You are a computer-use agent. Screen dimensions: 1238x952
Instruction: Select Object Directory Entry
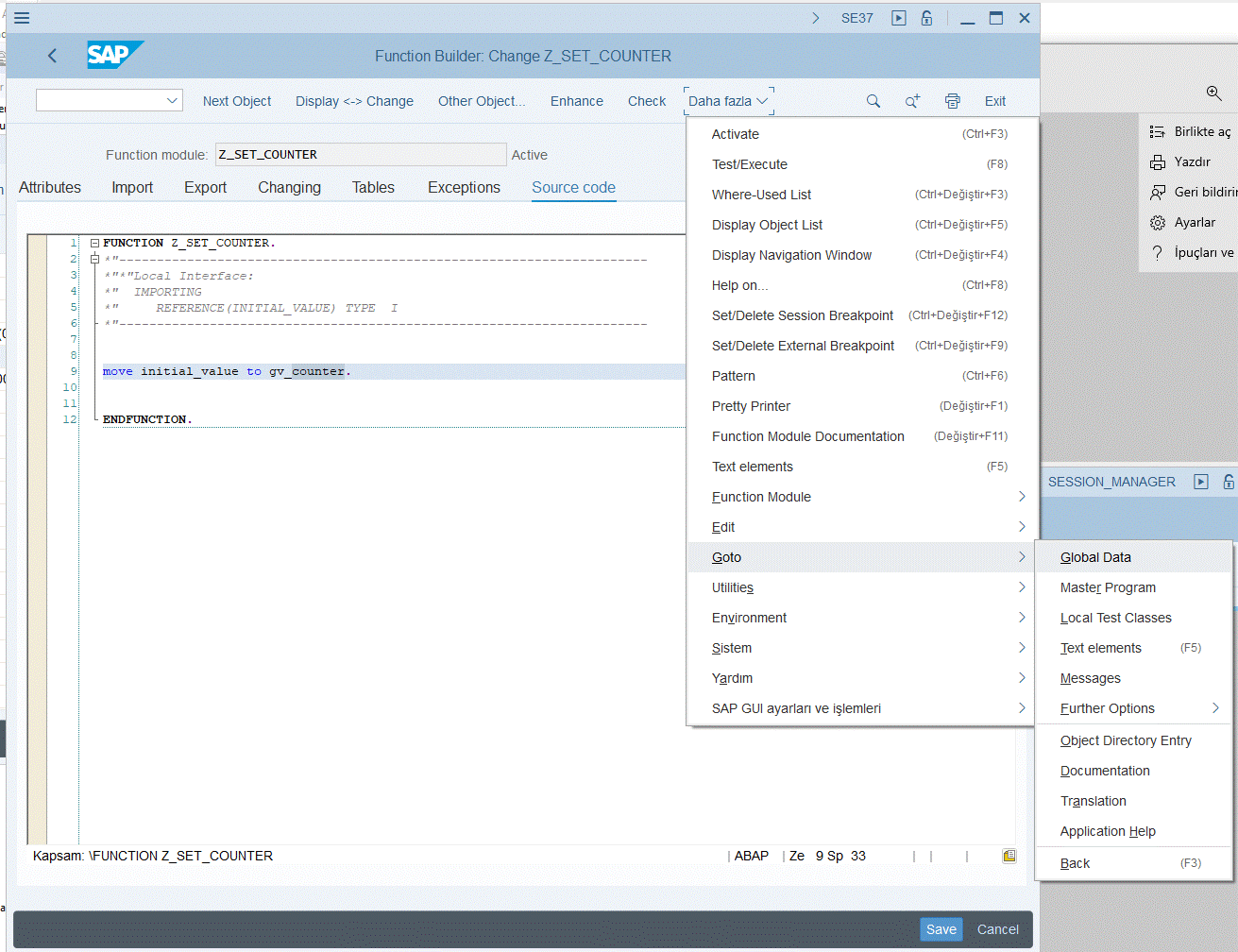pos(1134,740)
